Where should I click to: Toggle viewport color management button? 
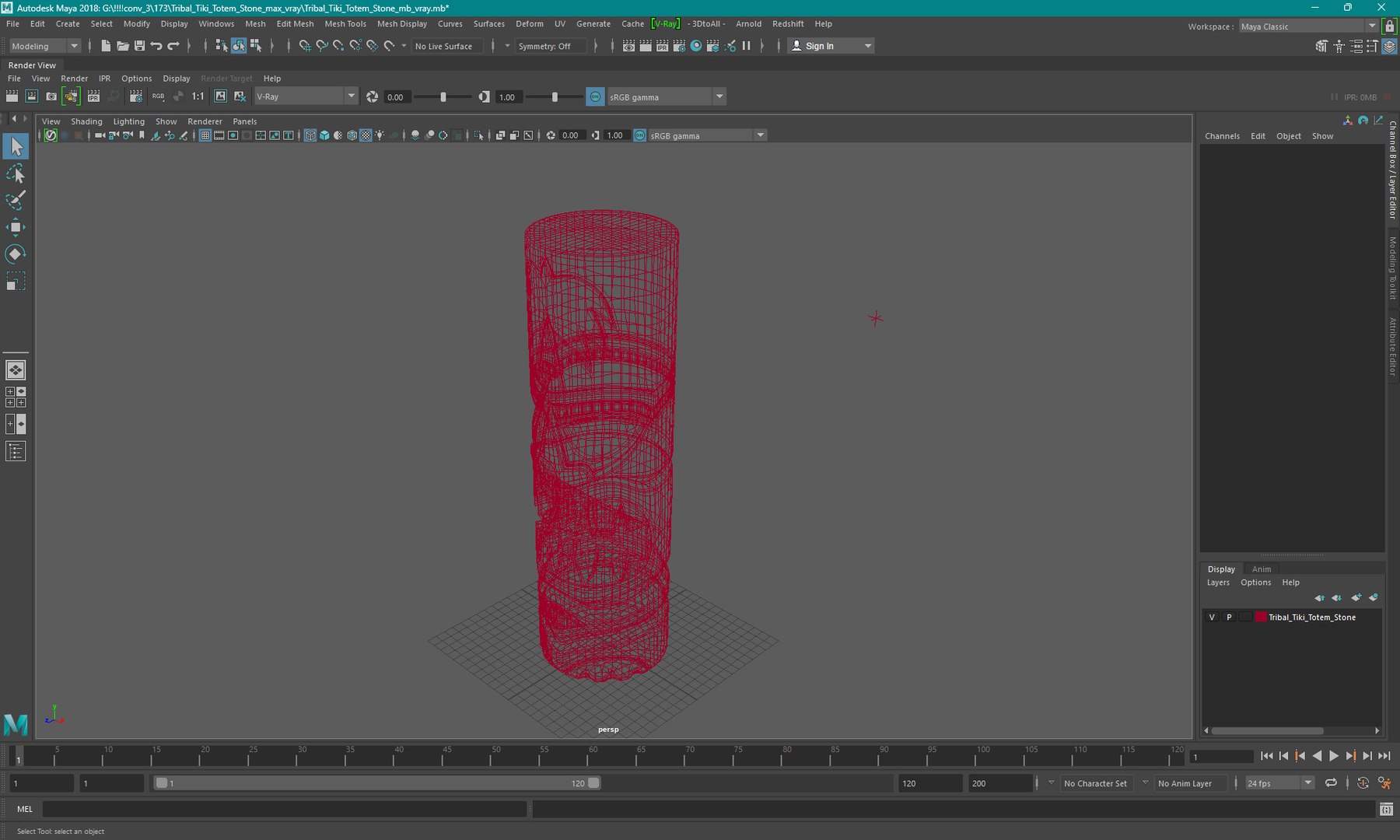pyautogui.click(x=639, y=135)
